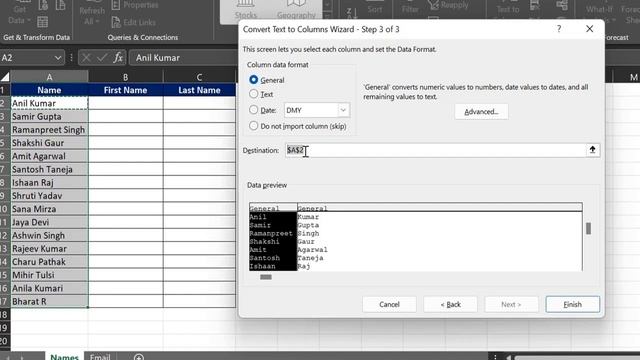The image size is (640, 360).
Task: Cancel the Text to Columns wizard
Action: click(389, 304)
